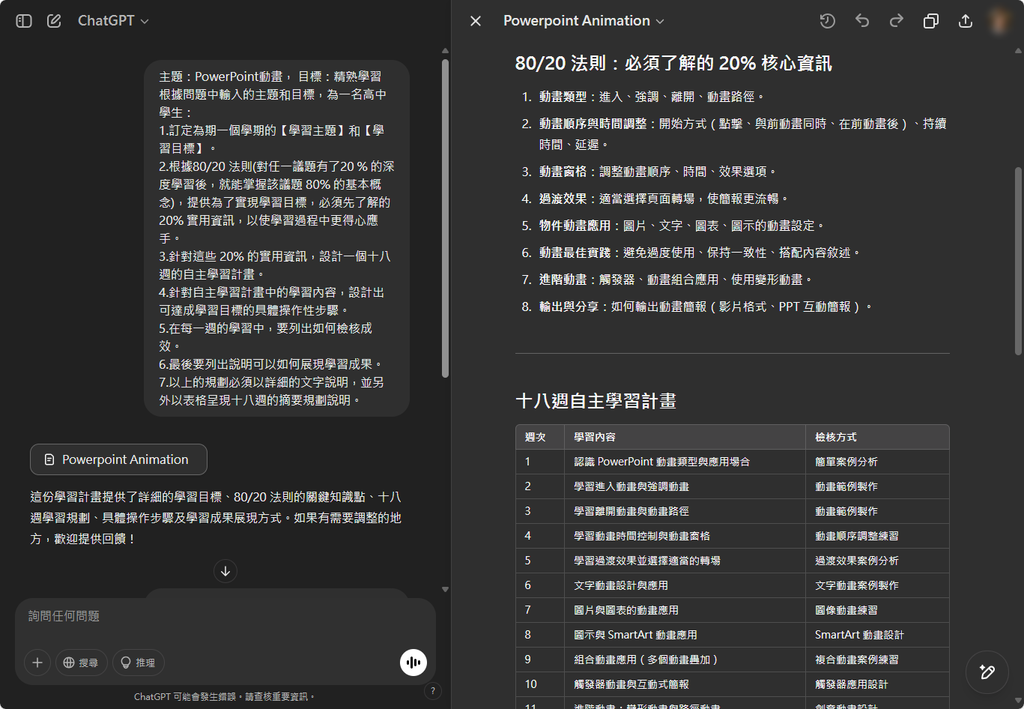Jump to the latest message with the down arrow
The image size is (1024, 709).
tap(225, 571)
